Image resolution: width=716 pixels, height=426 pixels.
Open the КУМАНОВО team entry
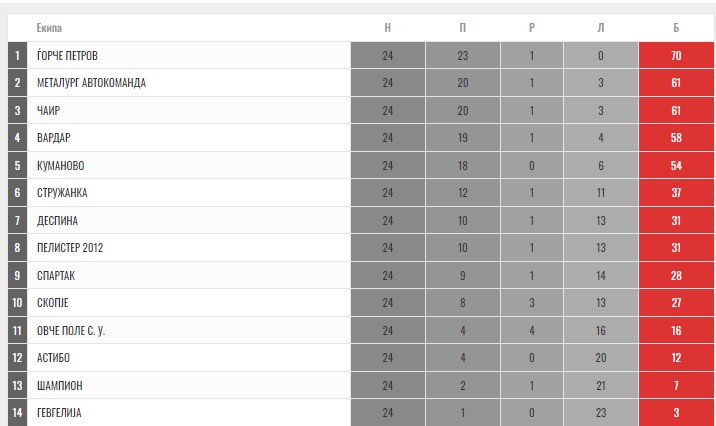pyautogui.click(x=61, y=165)
